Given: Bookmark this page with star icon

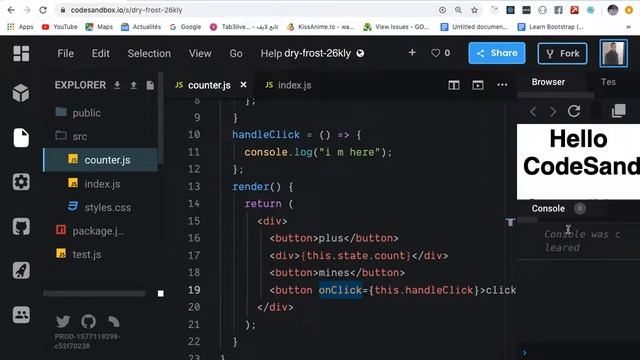Looking at the screenshot, I should 474,10.
